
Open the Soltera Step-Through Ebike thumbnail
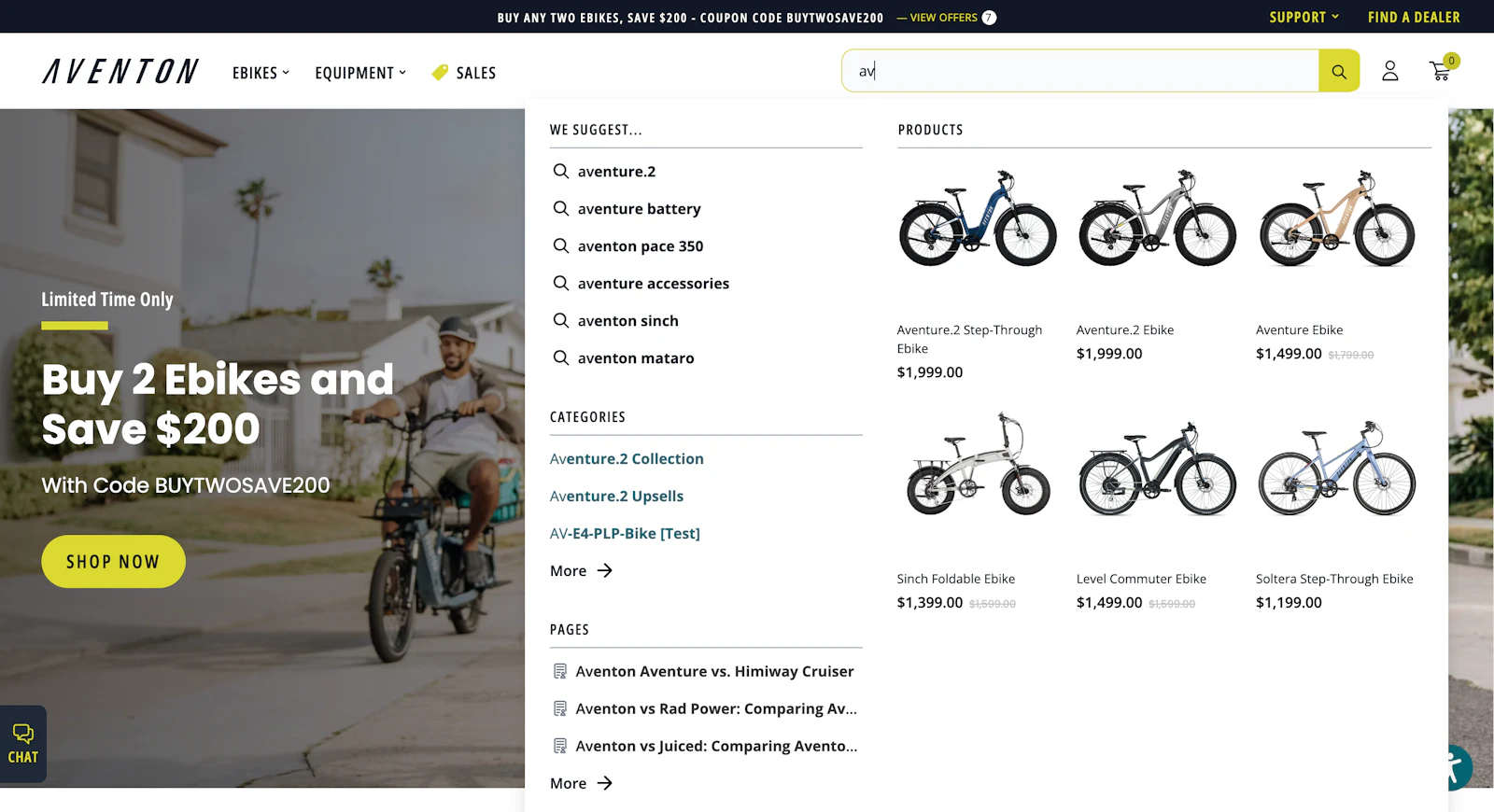pyautogui.click(x=1336, y=469)
